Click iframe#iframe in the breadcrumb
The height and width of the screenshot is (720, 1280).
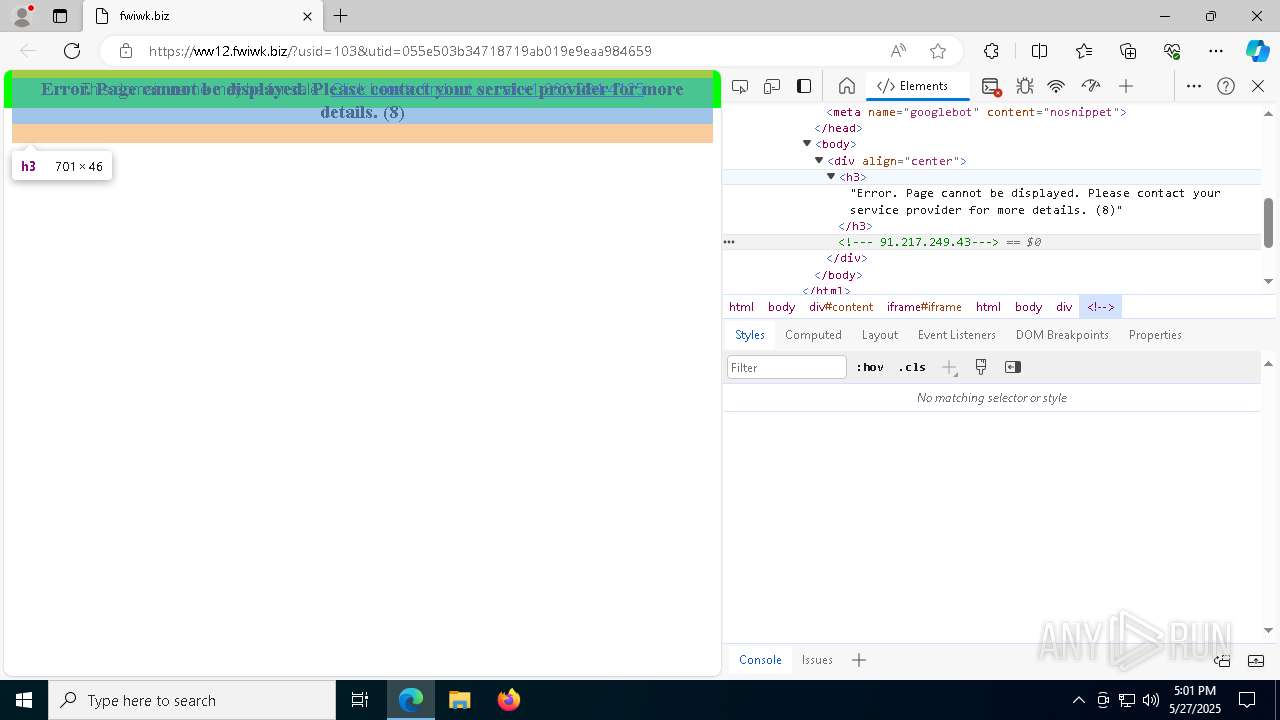coord(924,307)
